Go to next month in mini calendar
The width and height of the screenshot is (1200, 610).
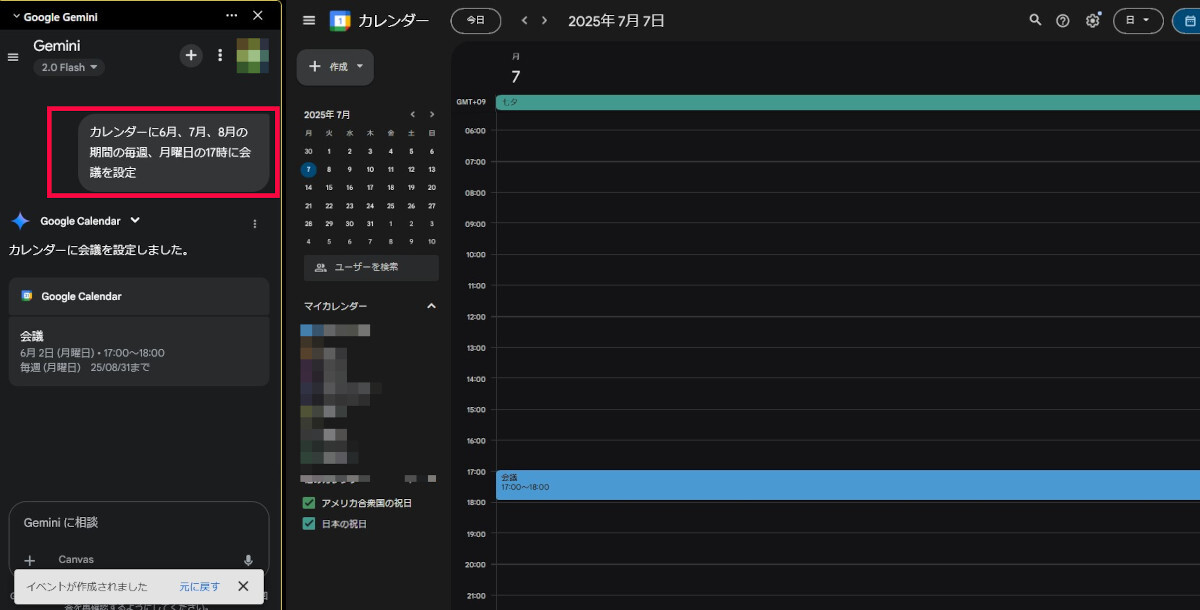431,114
